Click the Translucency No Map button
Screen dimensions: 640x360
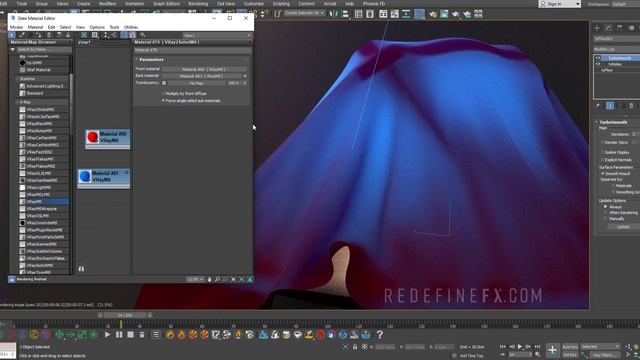tap(196, 83)
